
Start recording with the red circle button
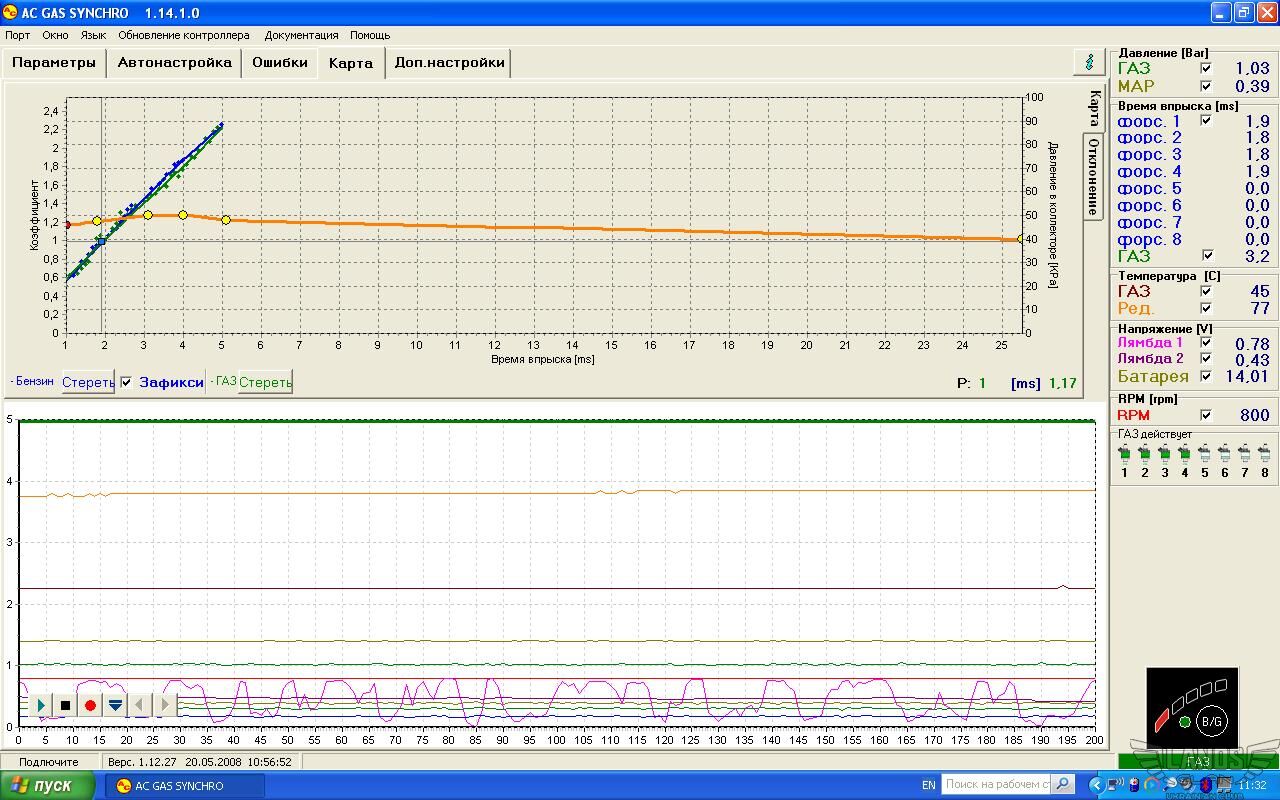(90, 705)
